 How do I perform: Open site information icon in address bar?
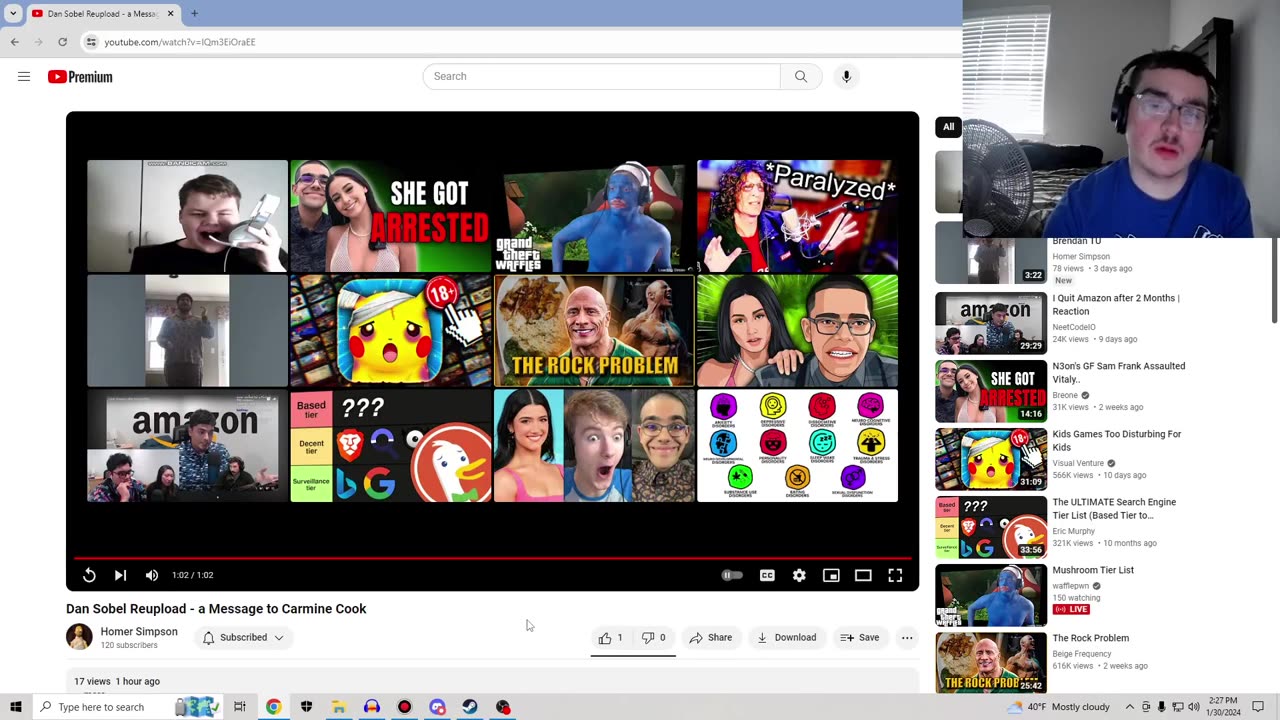point(91,42)
